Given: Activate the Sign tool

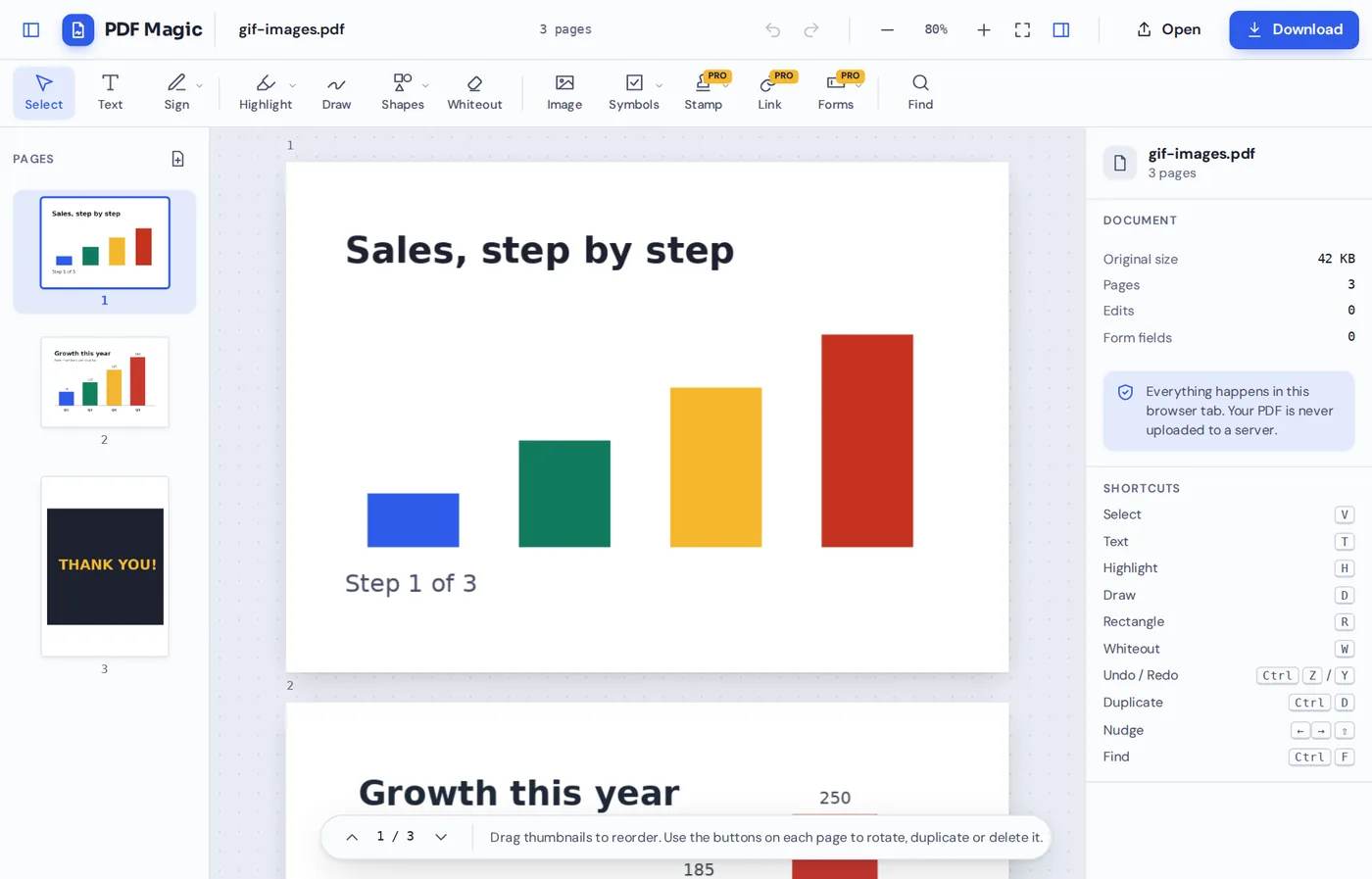Looking at the screenshot, I should tap(176, 92).
